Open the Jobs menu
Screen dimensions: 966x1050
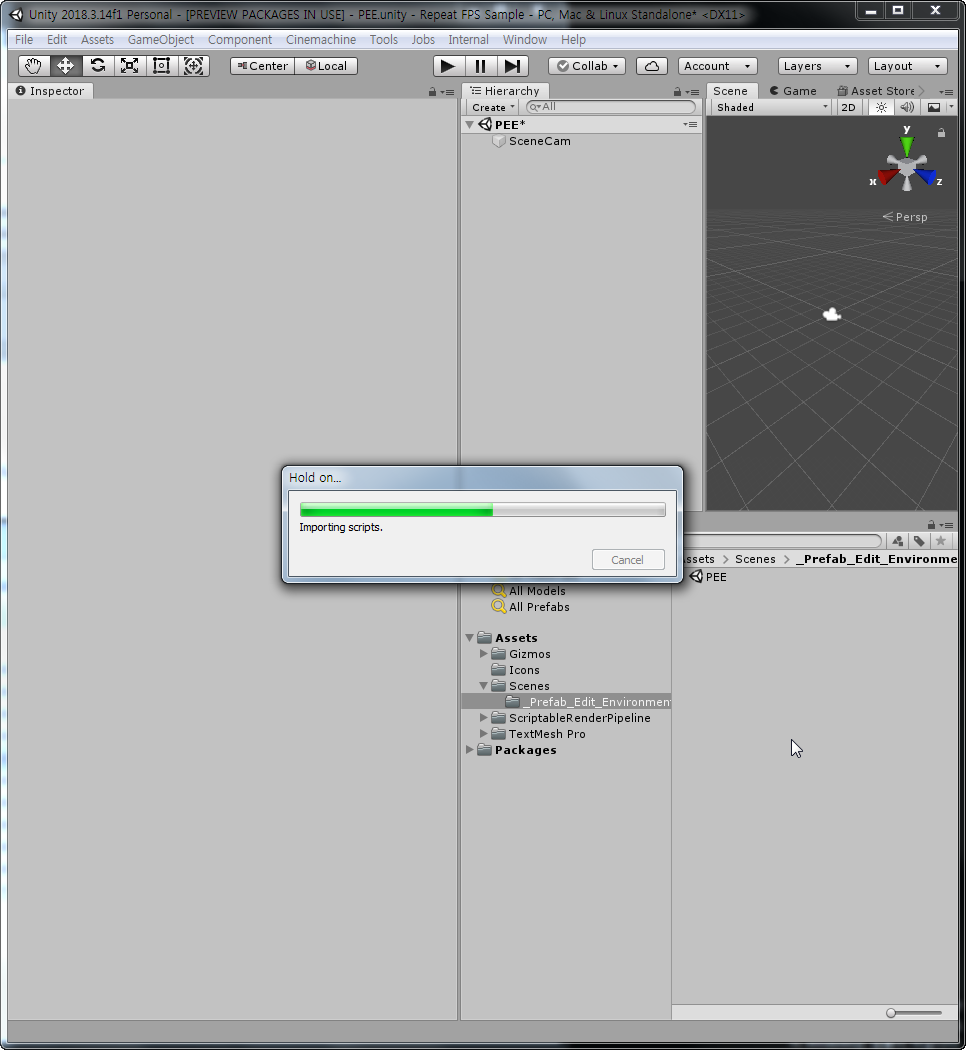[423, 40]
